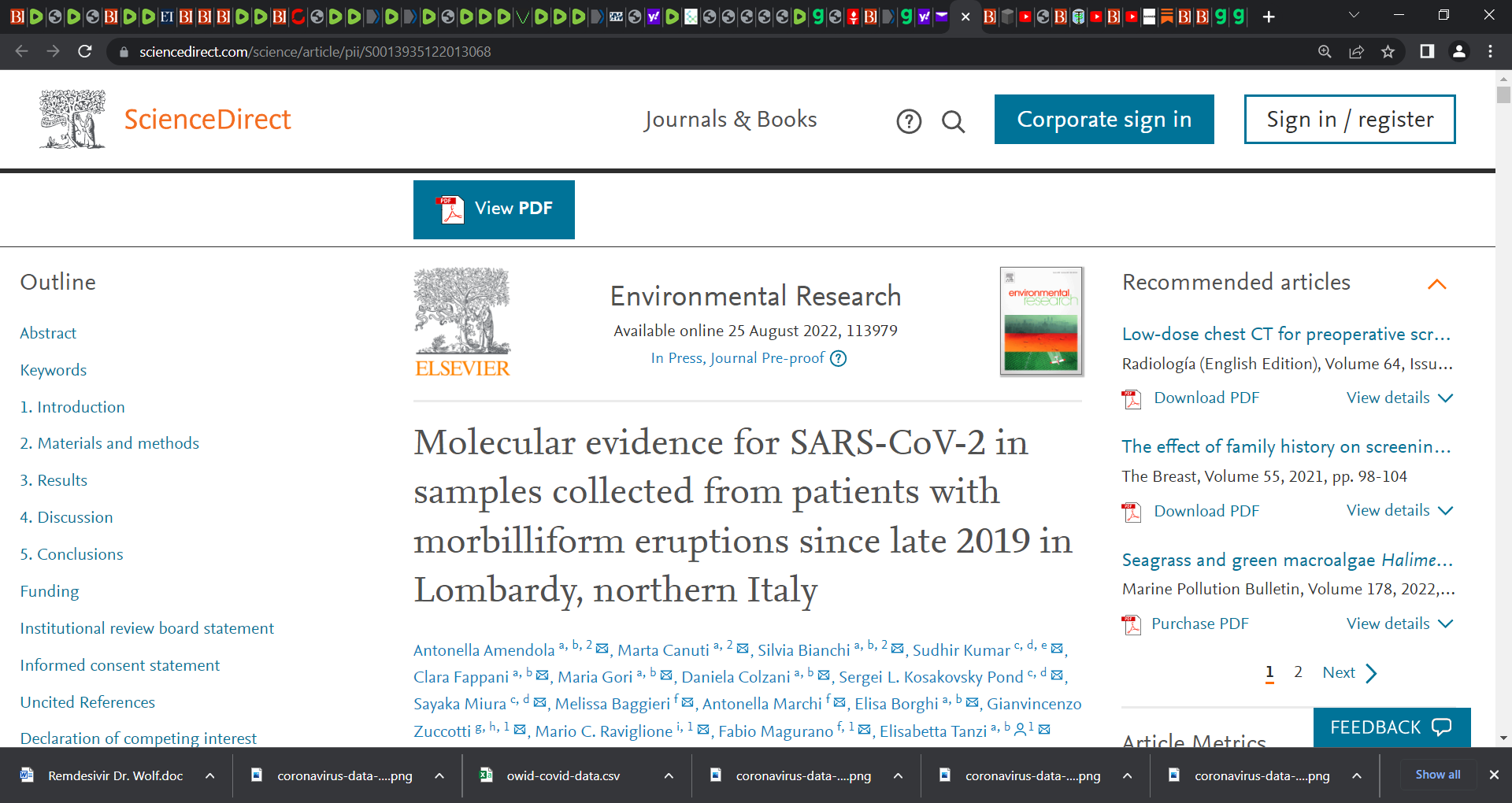Click the Environmental Research cover thumbnail
The image size is (1512, 803).
coord(1041,321)
